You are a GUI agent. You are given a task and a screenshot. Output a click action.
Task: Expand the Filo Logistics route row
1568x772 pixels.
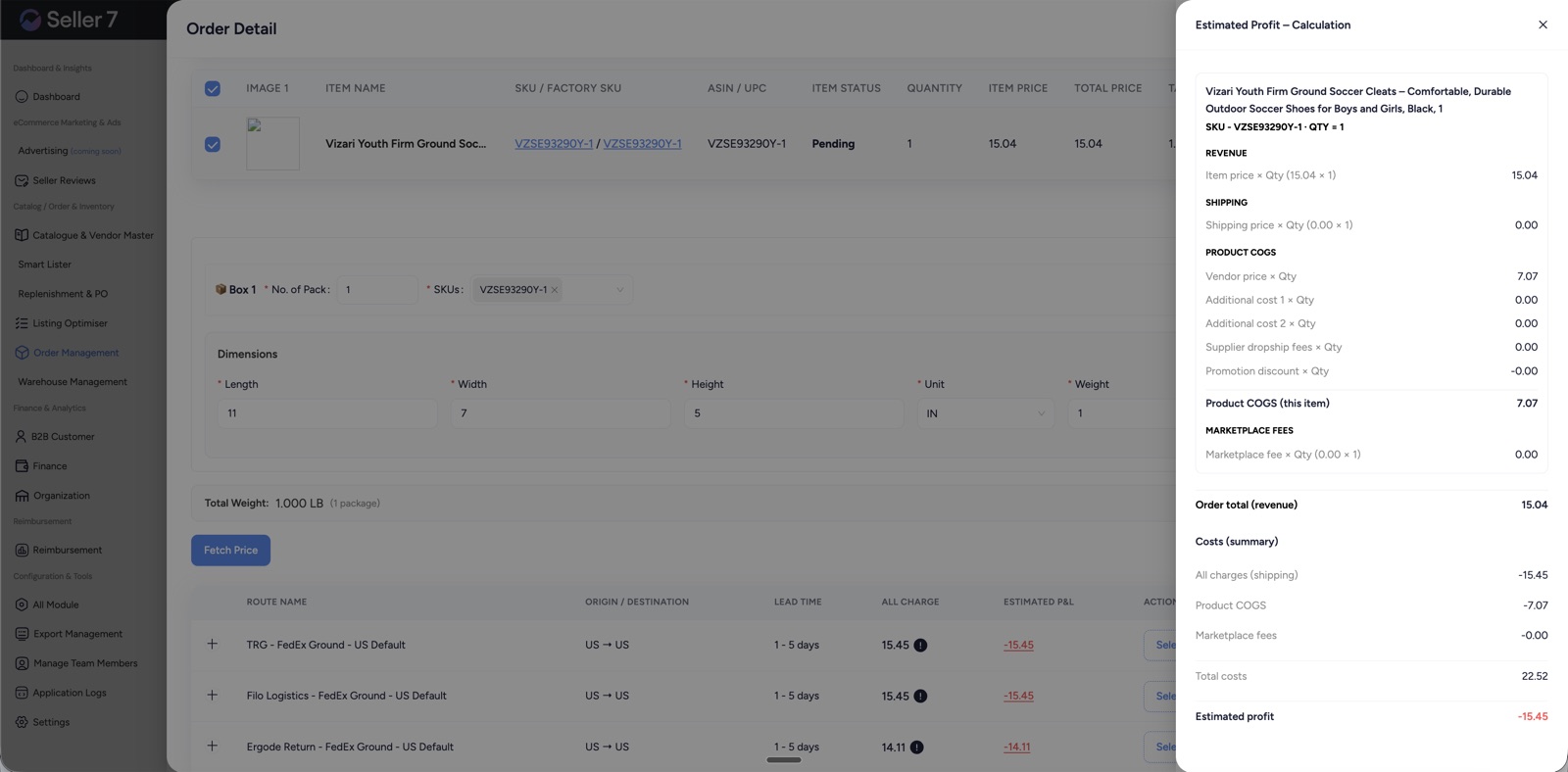click(212, 696)
